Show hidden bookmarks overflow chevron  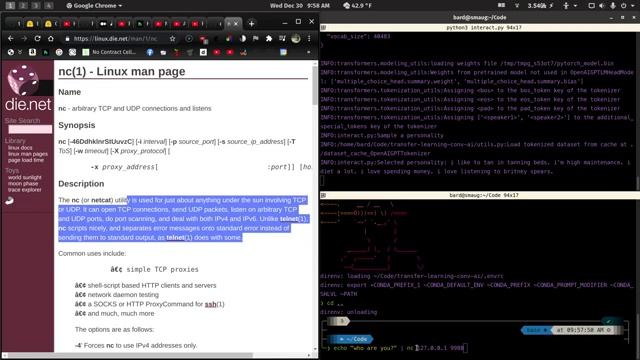[309, 52]
